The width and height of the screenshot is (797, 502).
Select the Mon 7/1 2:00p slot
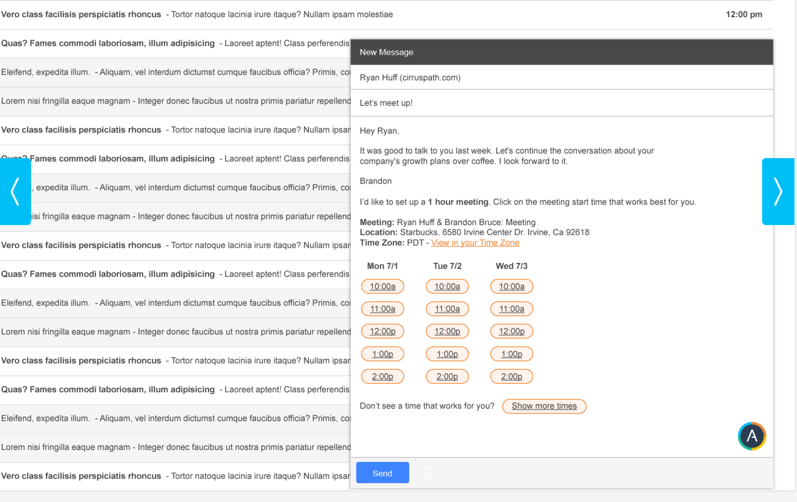pyautogui.click(x=382, y=377)
